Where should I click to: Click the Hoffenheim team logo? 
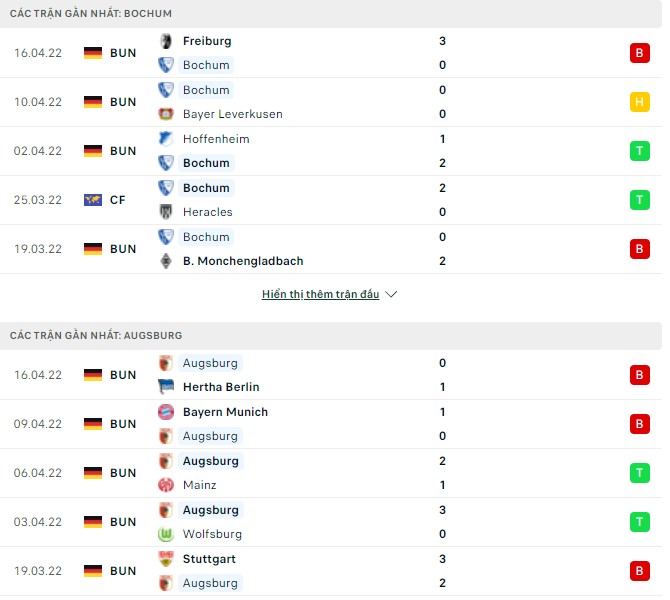(166, 139)
